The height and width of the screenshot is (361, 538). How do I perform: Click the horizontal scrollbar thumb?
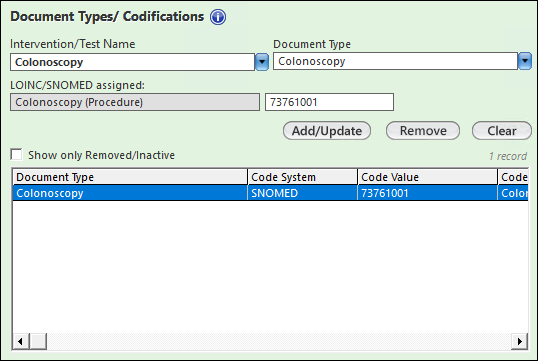[x=38, y=341]
